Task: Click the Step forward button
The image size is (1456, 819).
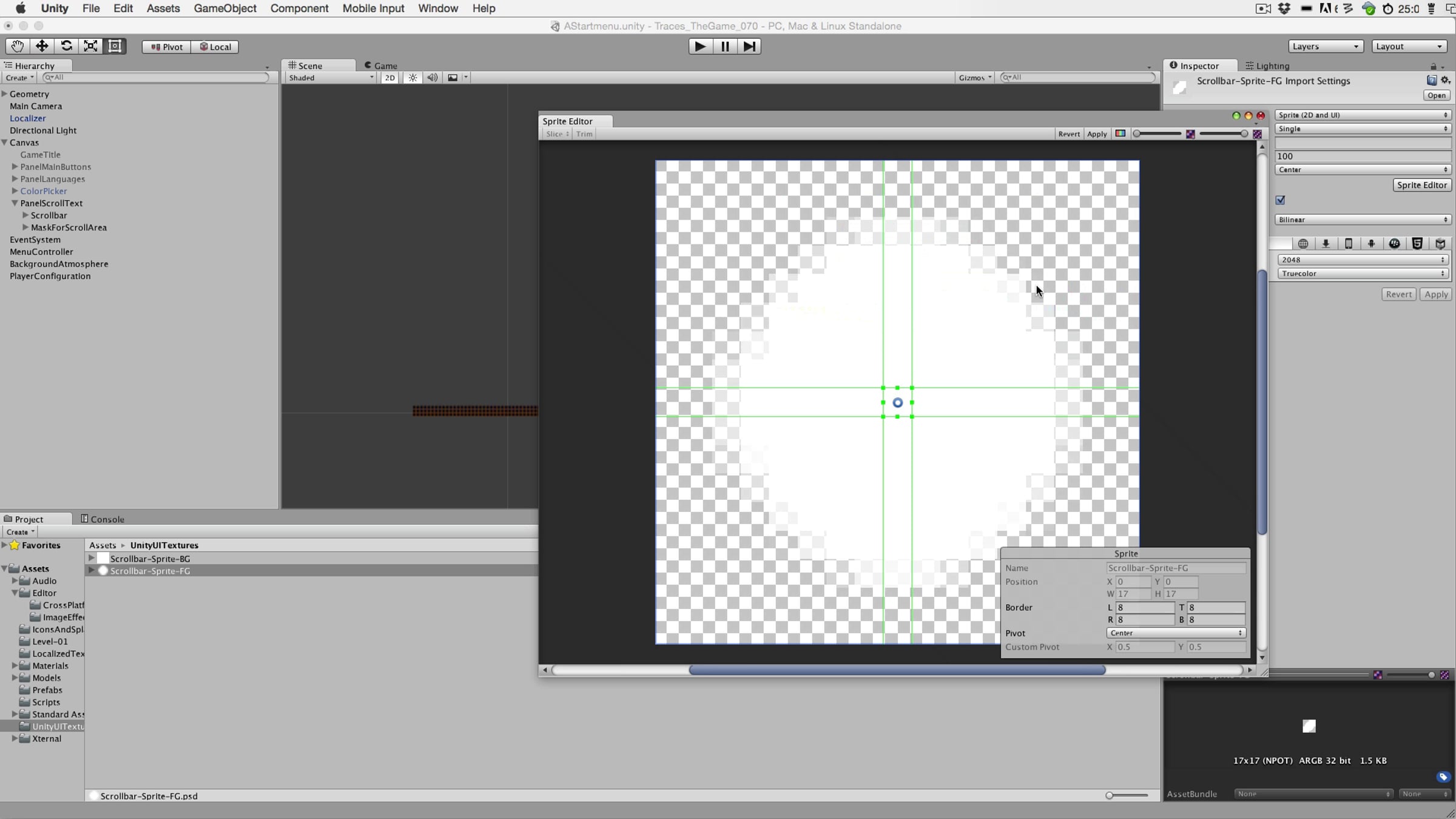Action: click(749, 46)
